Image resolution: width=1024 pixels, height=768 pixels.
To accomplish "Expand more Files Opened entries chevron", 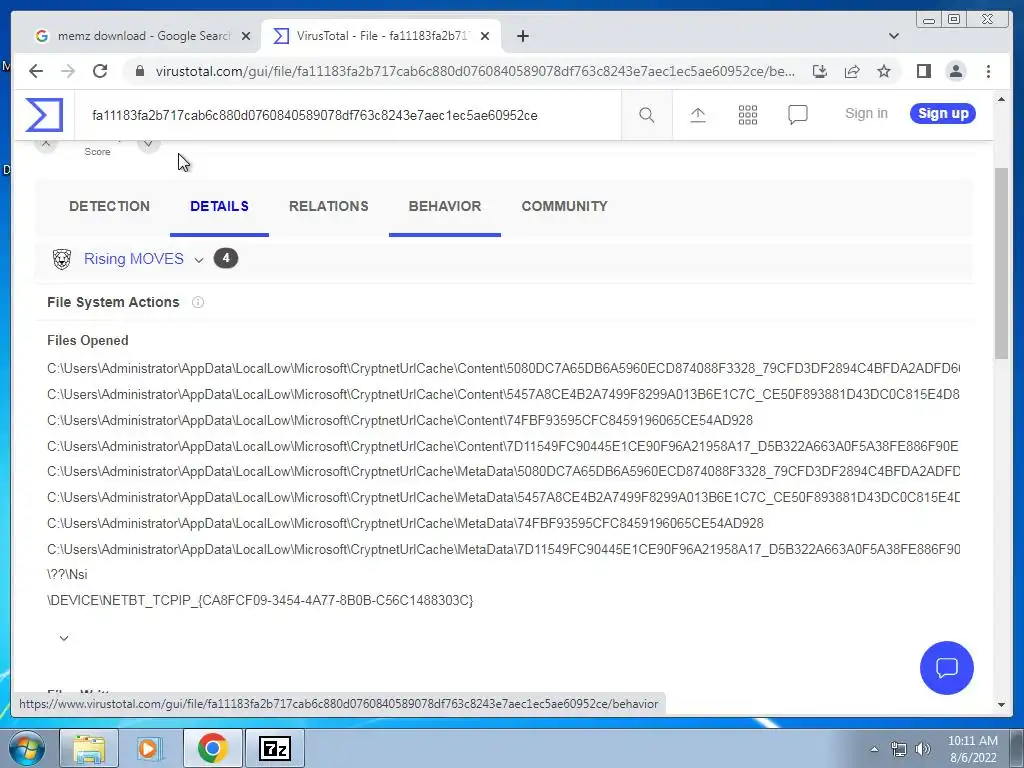I will click(x=64, y=638).
